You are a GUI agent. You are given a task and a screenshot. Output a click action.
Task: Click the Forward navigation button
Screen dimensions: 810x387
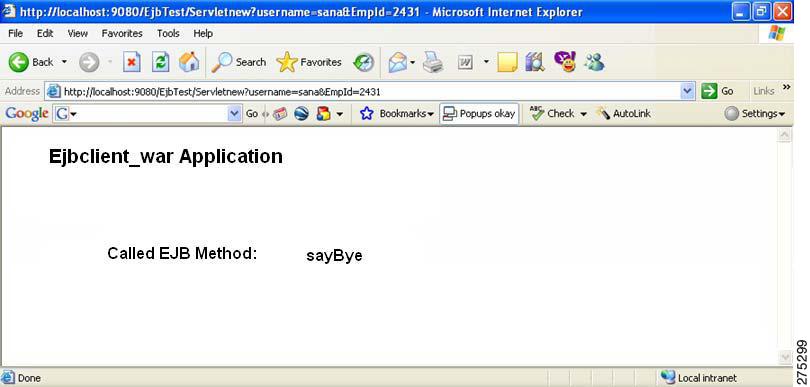point(89,63)
